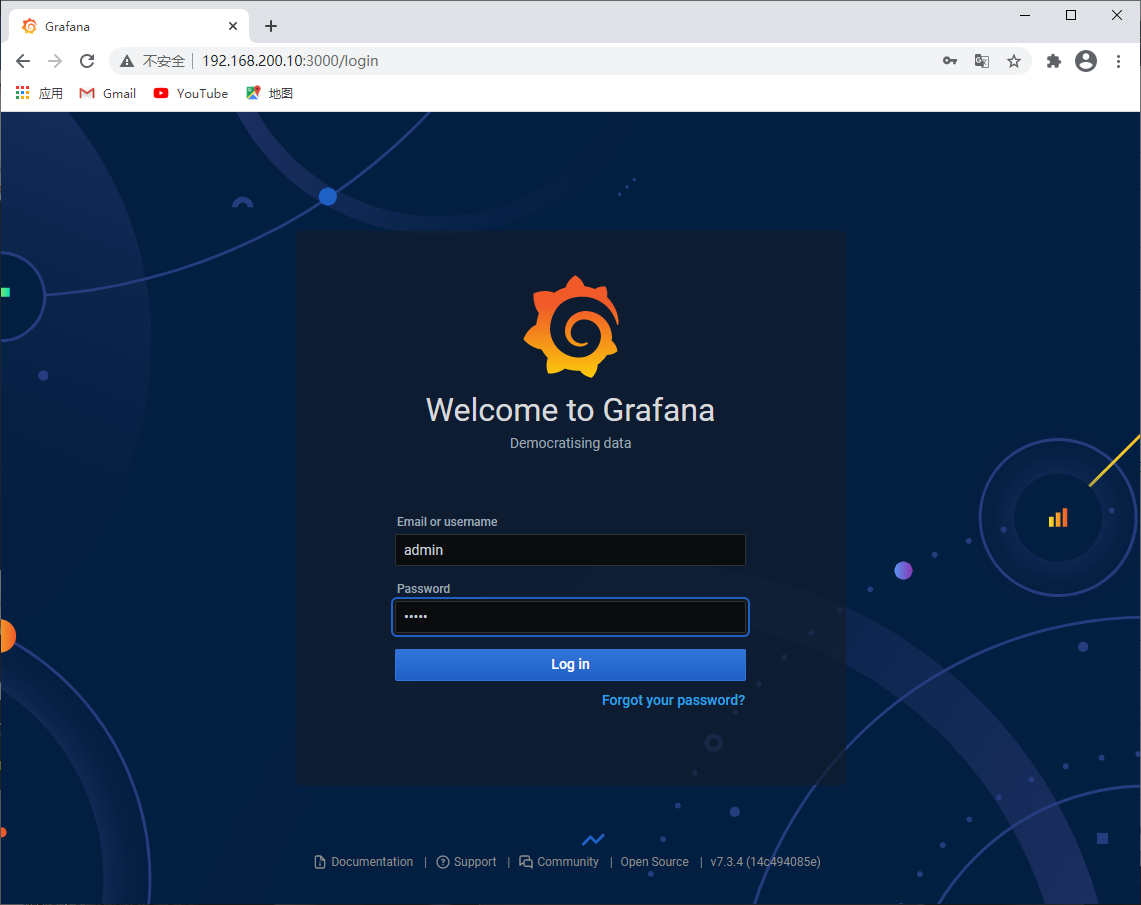Open the Documentation footer link
This screenshot has height=905, width=1141.
364,862
